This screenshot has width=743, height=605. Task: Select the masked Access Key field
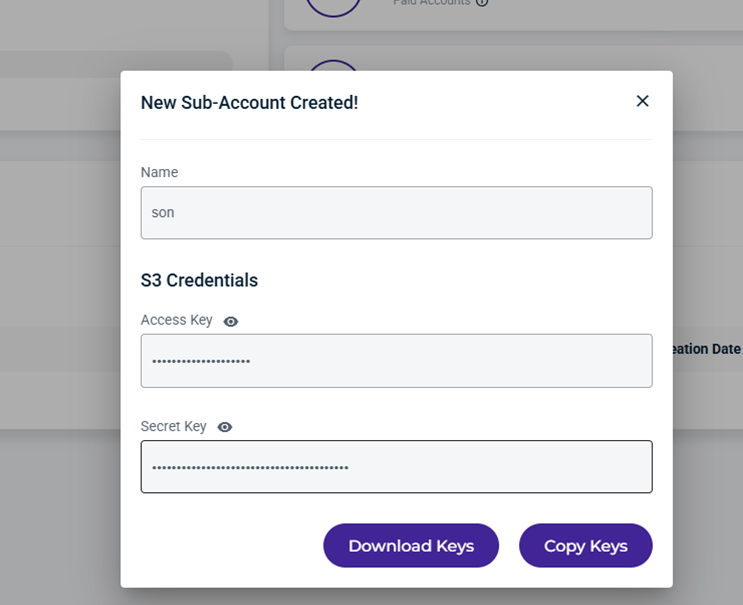click(396, 361)
